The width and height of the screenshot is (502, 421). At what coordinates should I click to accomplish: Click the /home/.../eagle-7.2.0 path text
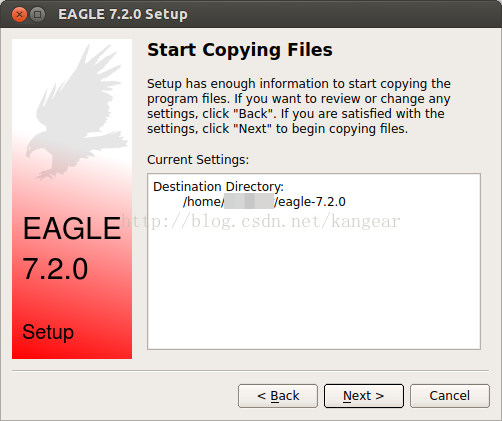(264, 202)
